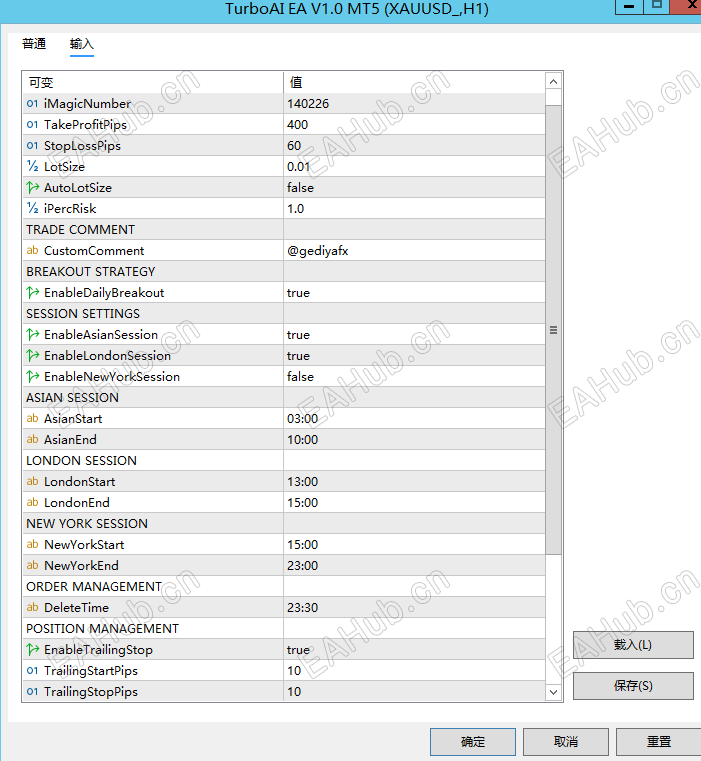Click the 载入(L) button
This screenshot has width=701, height=761.
click(633, 645)
